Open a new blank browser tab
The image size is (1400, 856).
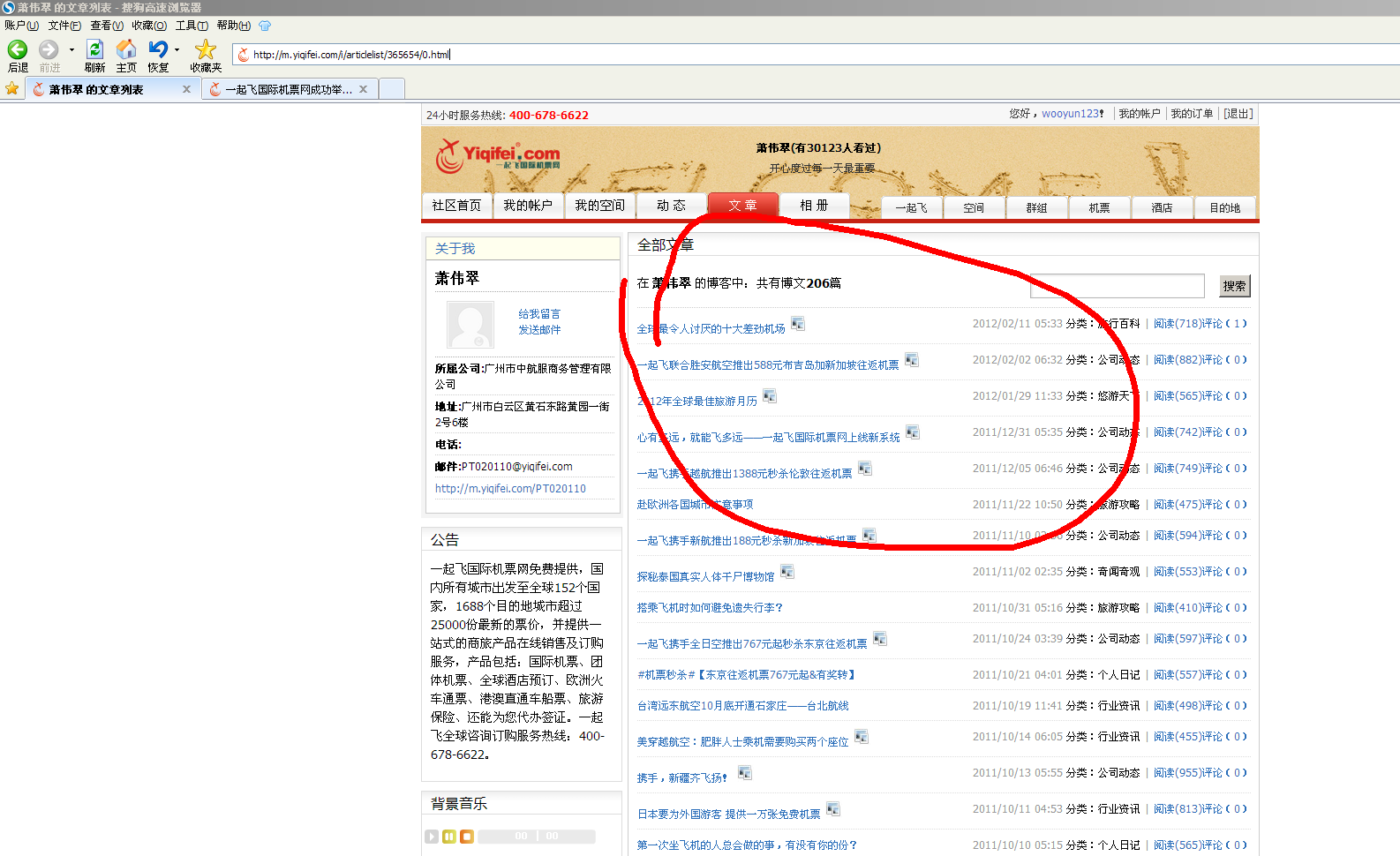point(392,89)
